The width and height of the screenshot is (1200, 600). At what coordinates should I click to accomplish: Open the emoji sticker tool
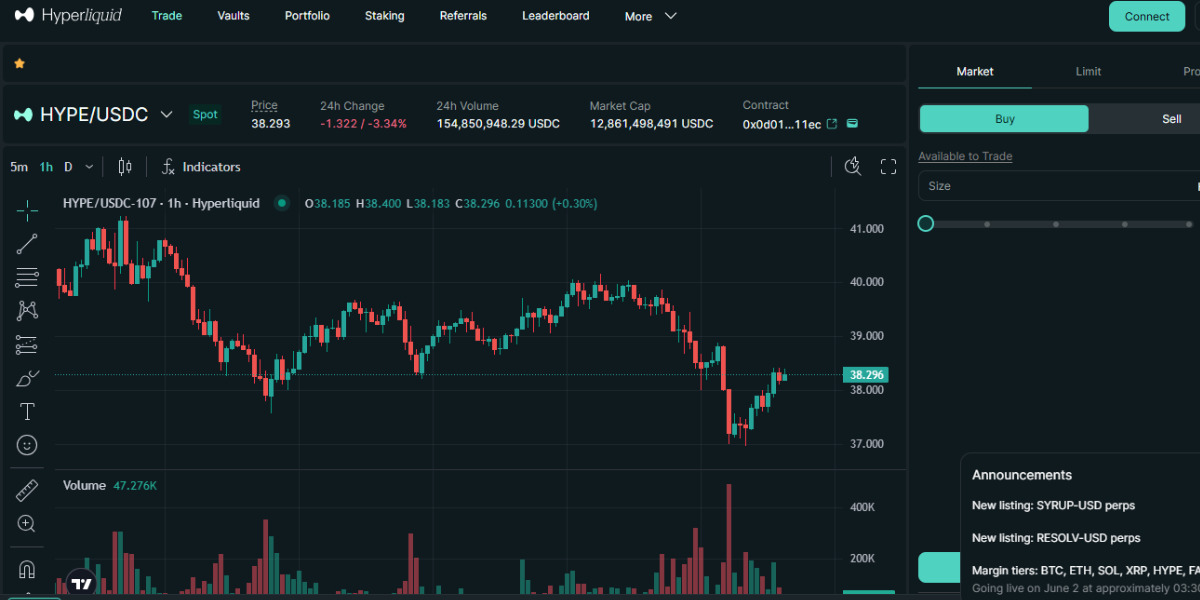coord(27,445)
